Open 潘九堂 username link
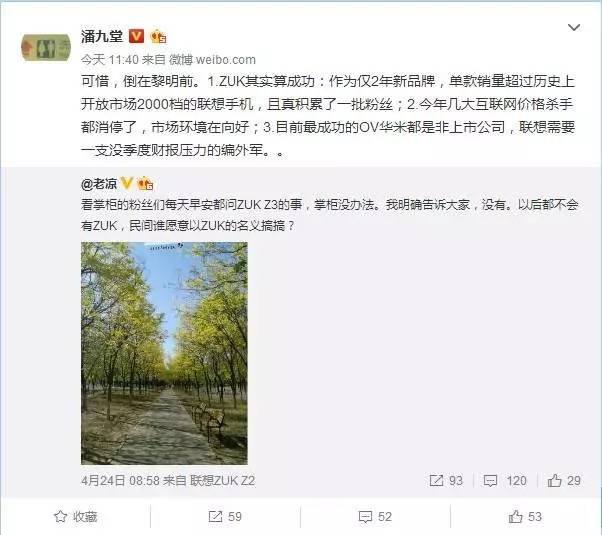This screenshot has height=535, width=602. (102, 36)
